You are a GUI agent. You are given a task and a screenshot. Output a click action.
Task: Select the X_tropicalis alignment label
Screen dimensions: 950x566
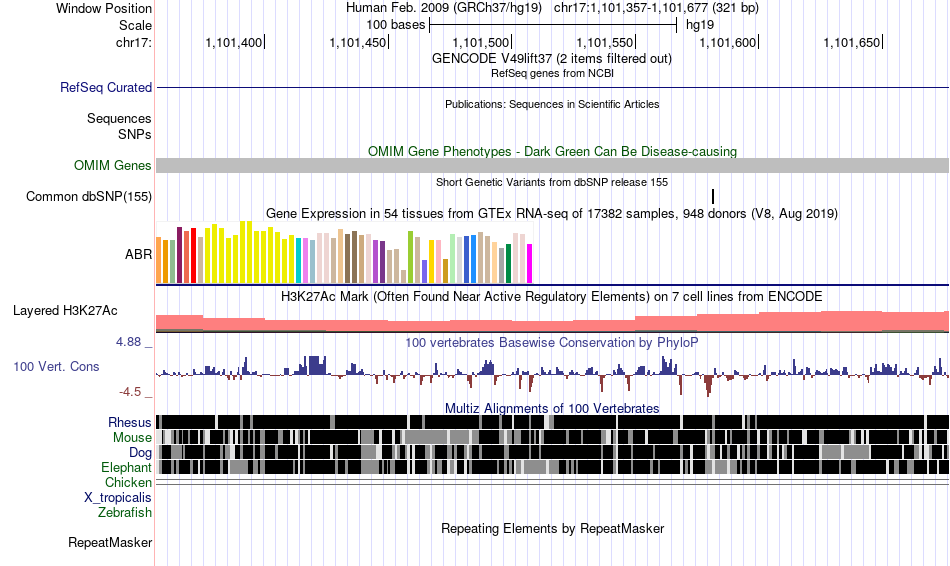[118, 498]
